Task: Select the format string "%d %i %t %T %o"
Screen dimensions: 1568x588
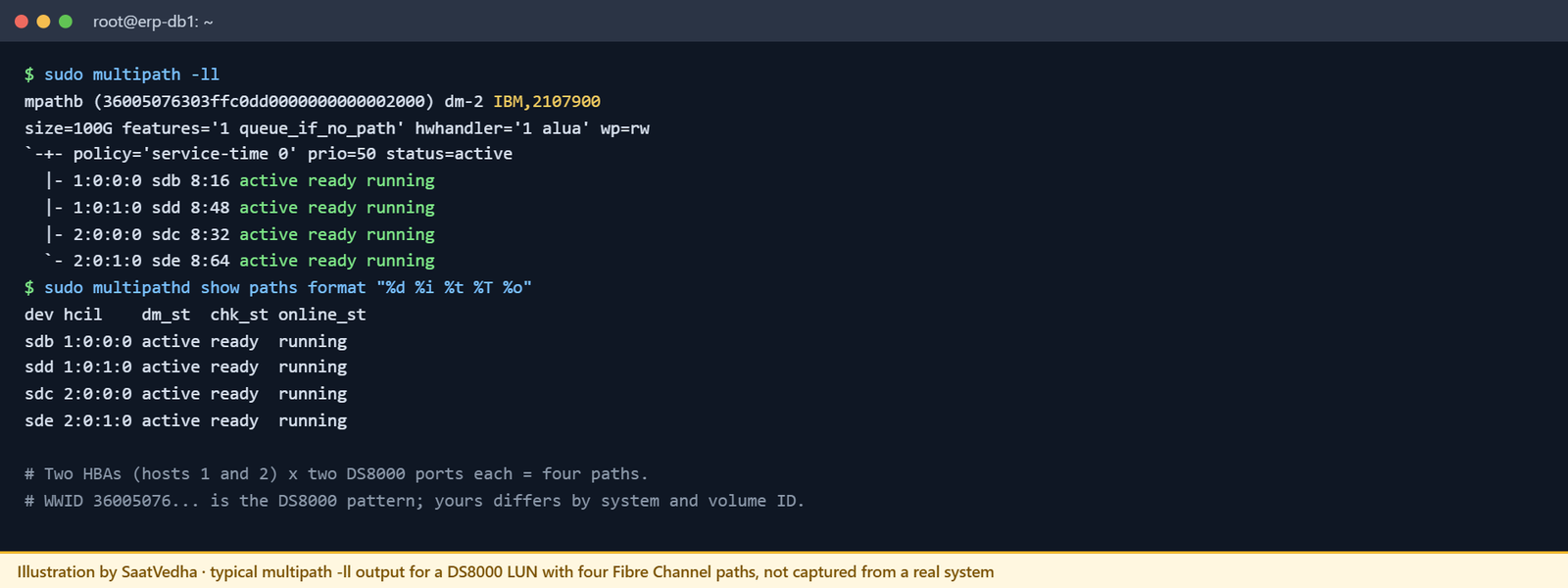Action: tap(454, 288)
